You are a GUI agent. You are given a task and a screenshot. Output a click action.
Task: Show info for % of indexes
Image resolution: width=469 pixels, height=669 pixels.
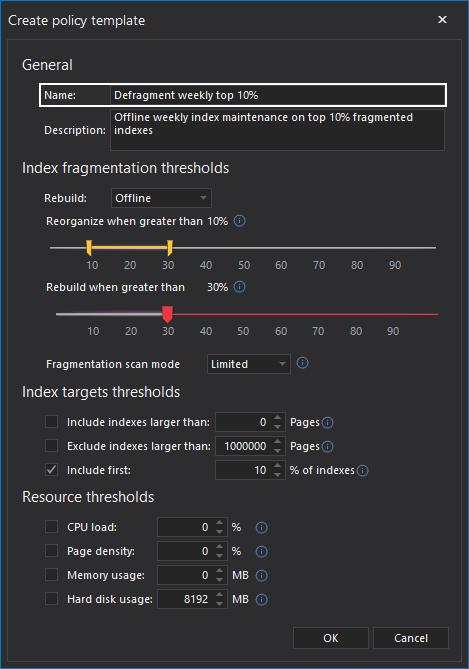363,470
